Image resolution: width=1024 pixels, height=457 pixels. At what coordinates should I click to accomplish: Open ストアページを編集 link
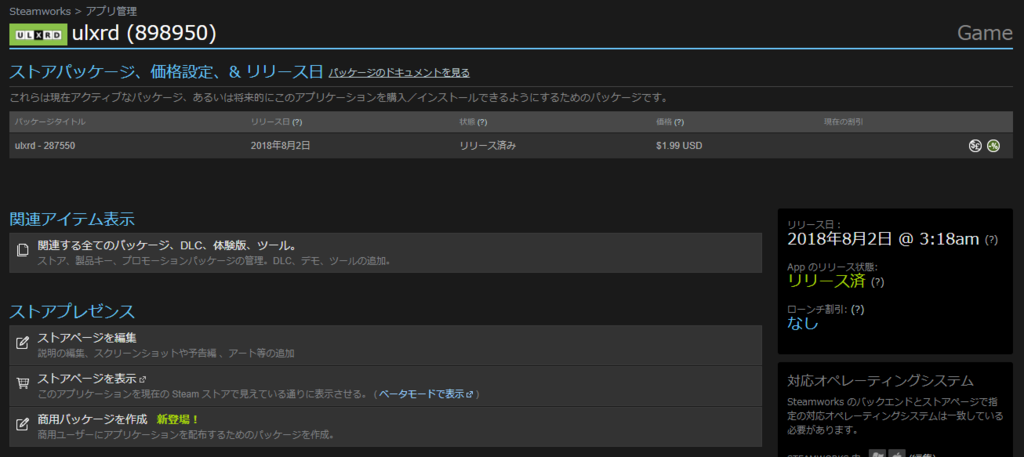coord(87,338)
